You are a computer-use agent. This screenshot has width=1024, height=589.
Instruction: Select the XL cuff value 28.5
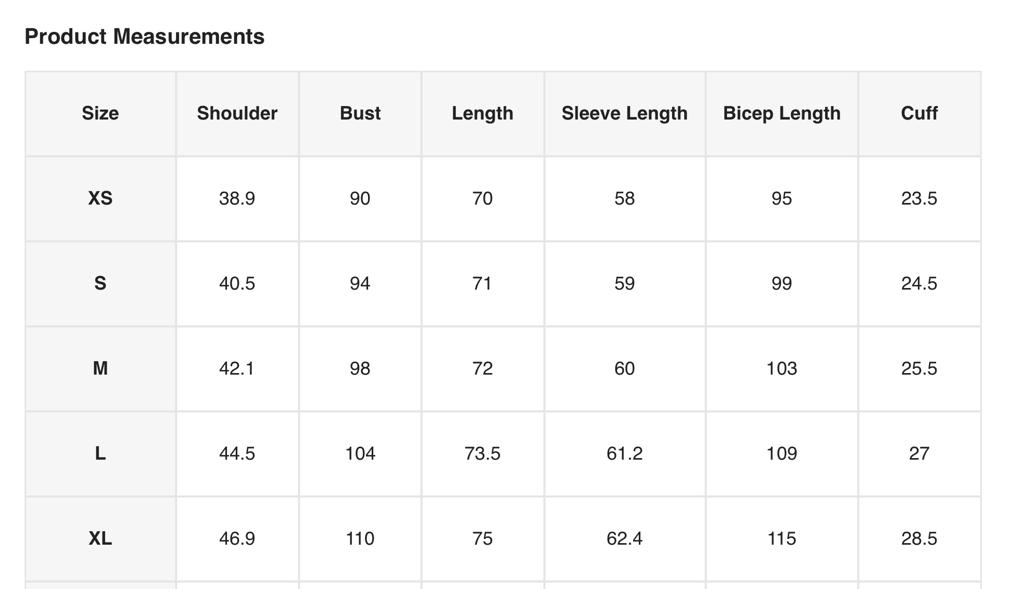click(919, 538)
